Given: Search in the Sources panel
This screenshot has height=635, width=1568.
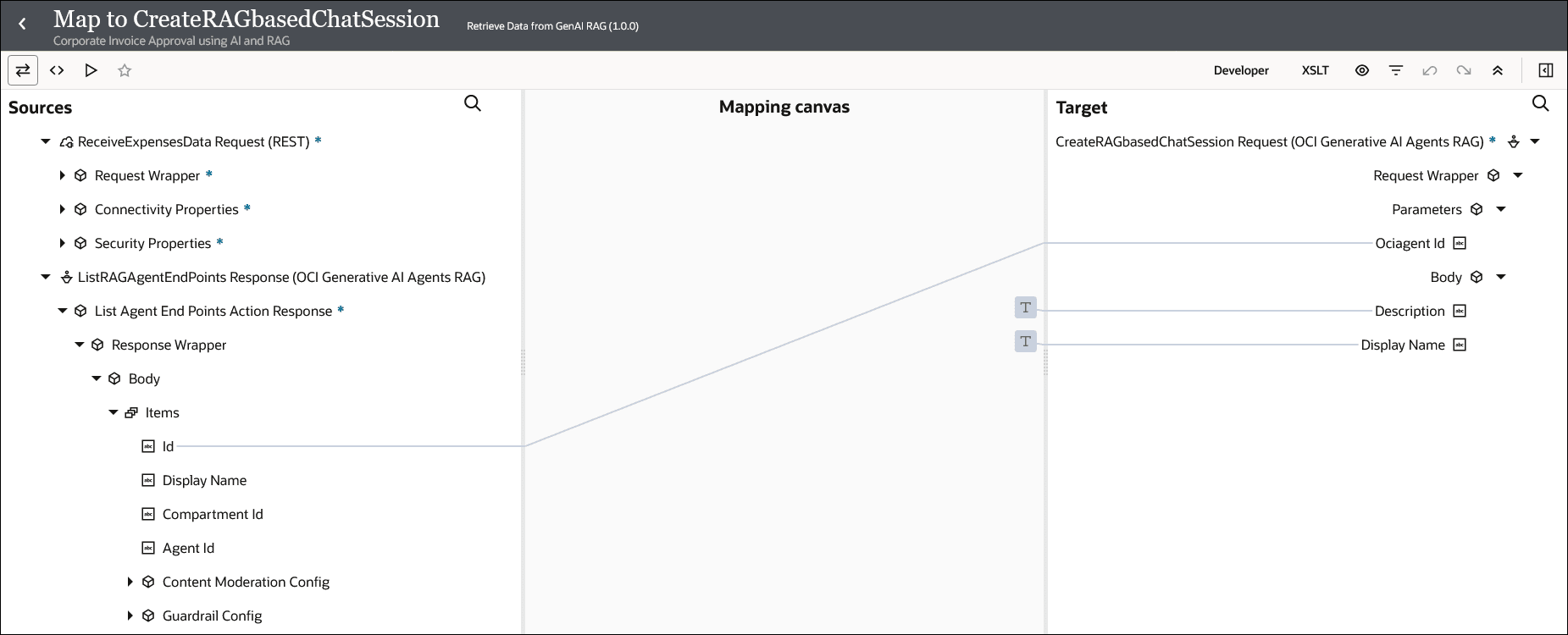Looking at the screenshot, I should click(x=473, y=103).
